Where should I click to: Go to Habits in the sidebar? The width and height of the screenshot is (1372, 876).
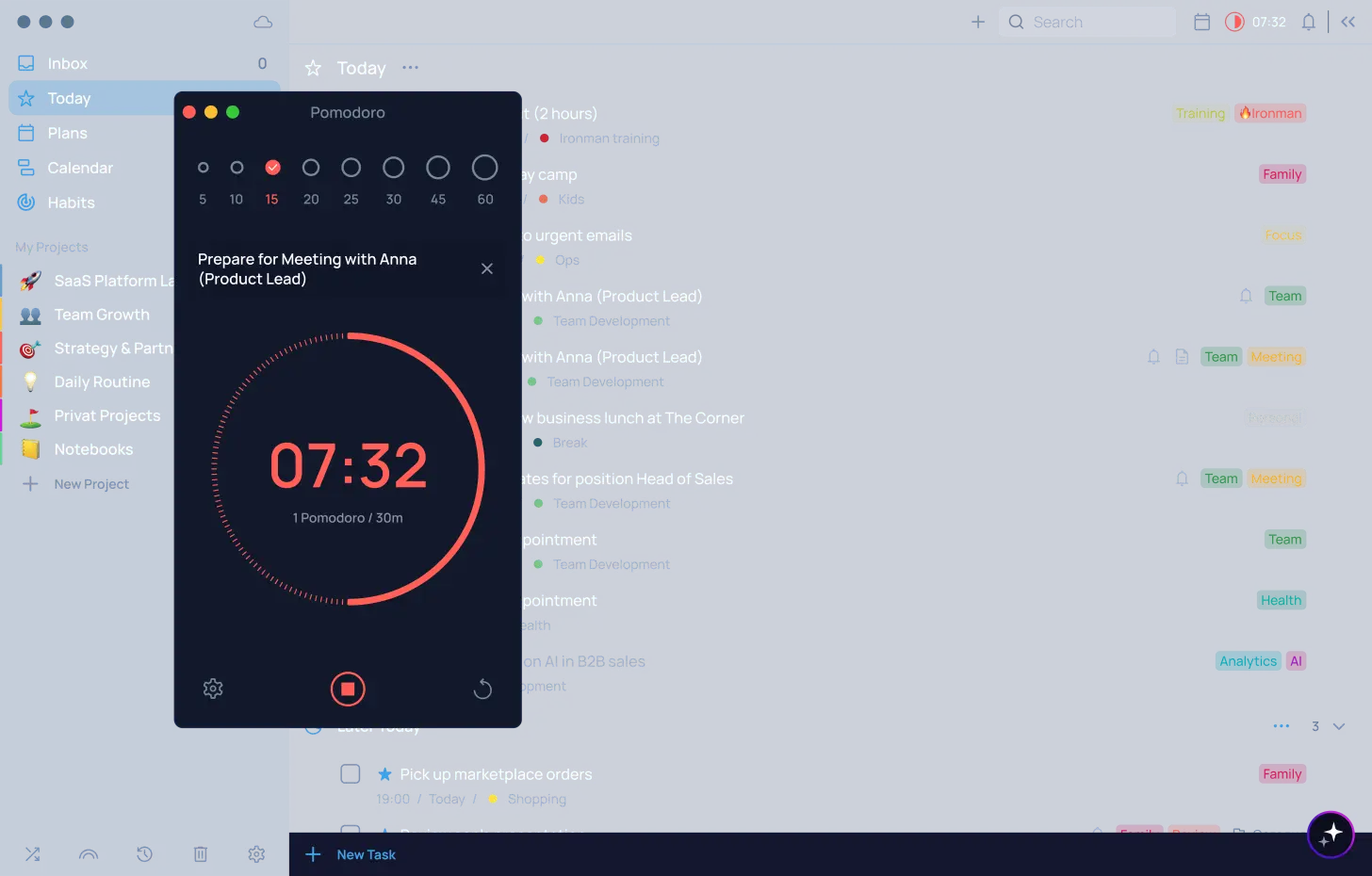pyautogui.click(x=71, y=203)
